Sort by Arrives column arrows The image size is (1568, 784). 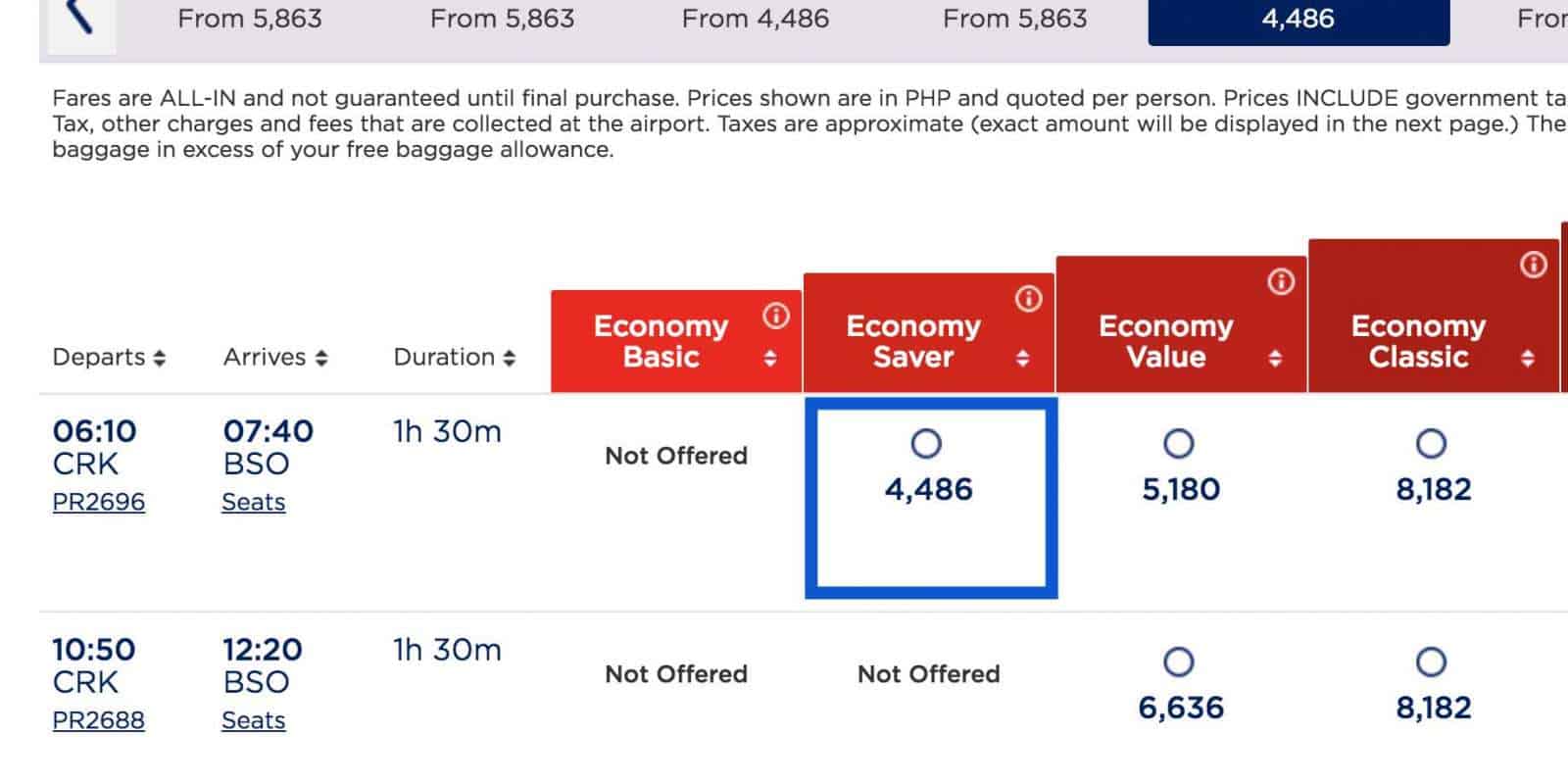[x=320, y=359]
